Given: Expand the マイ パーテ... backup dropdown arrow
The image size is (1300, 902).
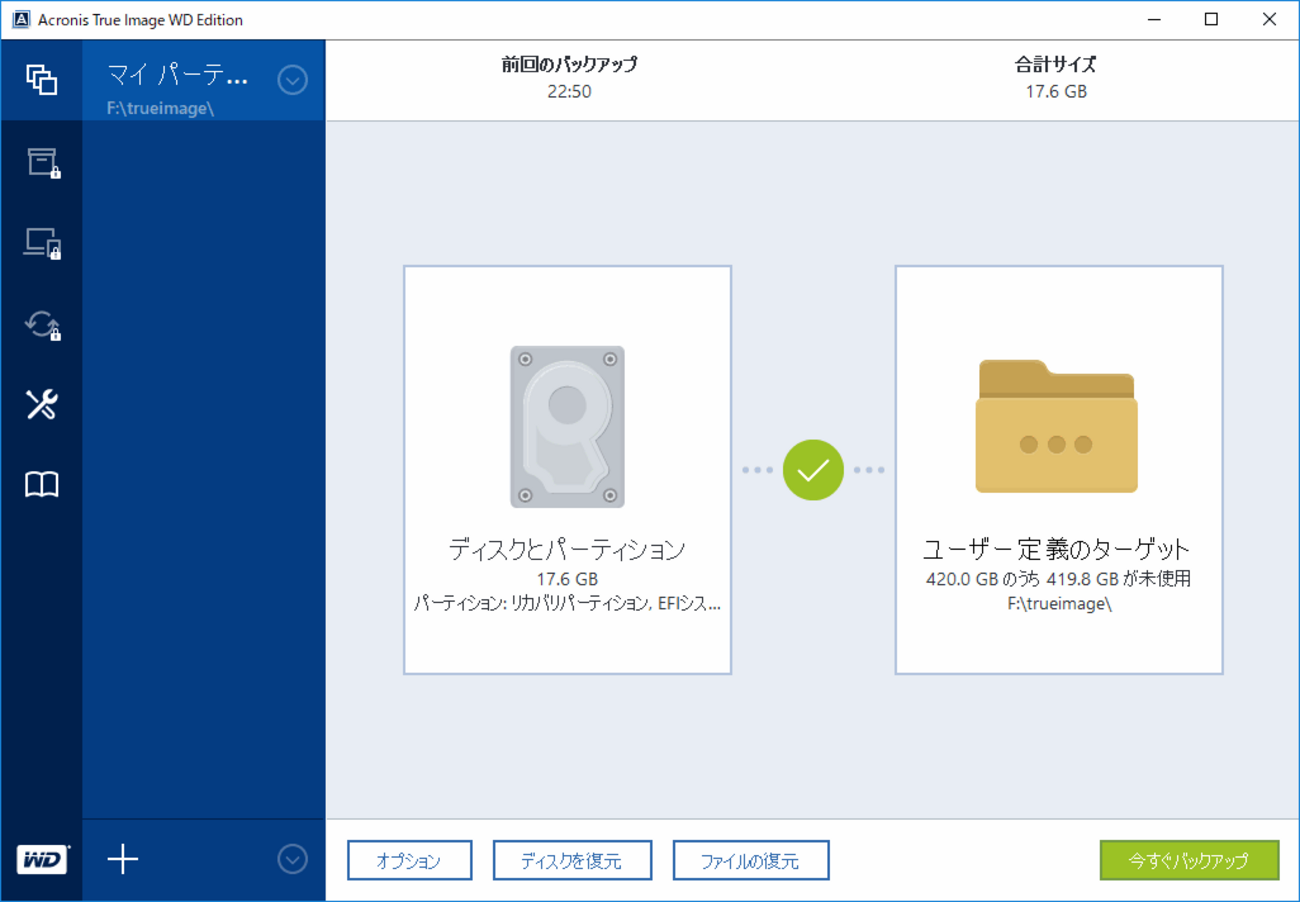Looking at the screenshot, I should 292,80.
